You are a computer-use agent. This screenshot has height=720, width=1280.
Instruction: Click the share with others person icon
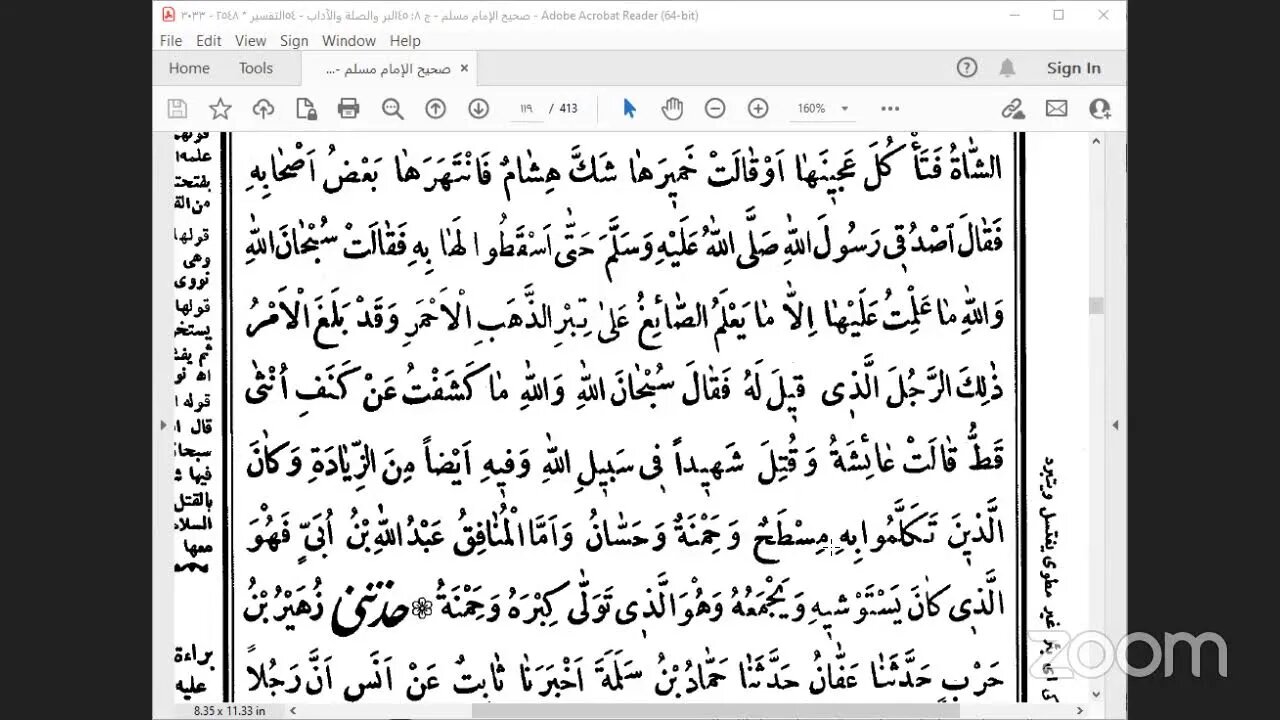(1100, 109)
